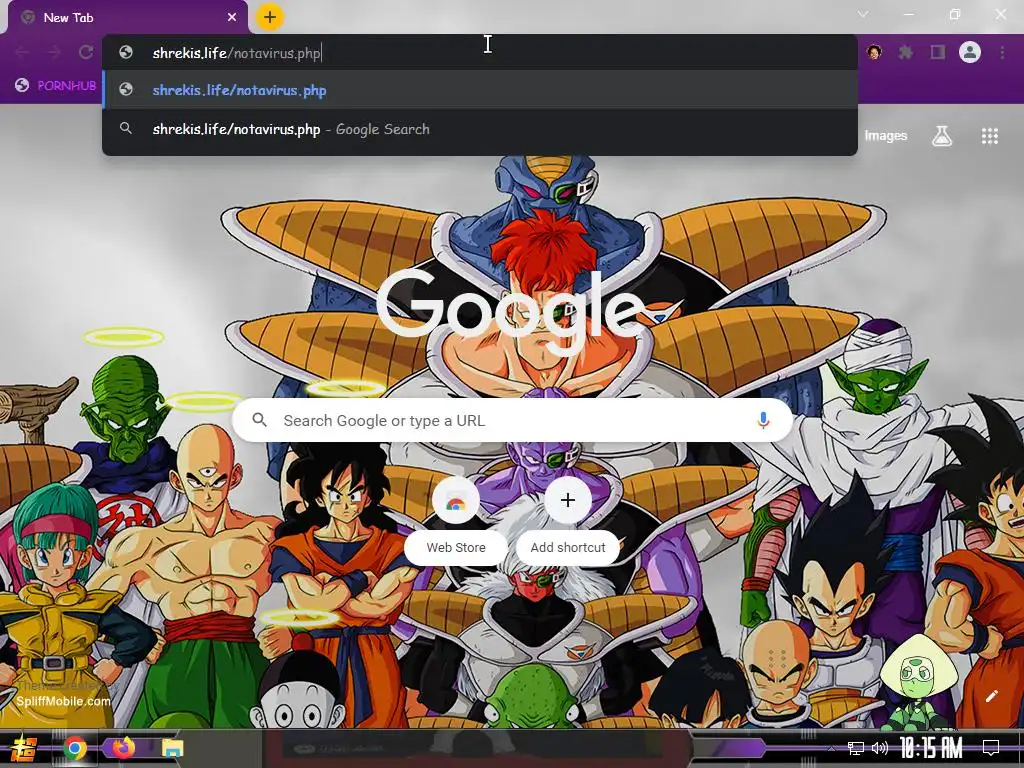Click the search icon beside Google Search suggestion
Screen dimensions: 1024x768
click(126, 129)
